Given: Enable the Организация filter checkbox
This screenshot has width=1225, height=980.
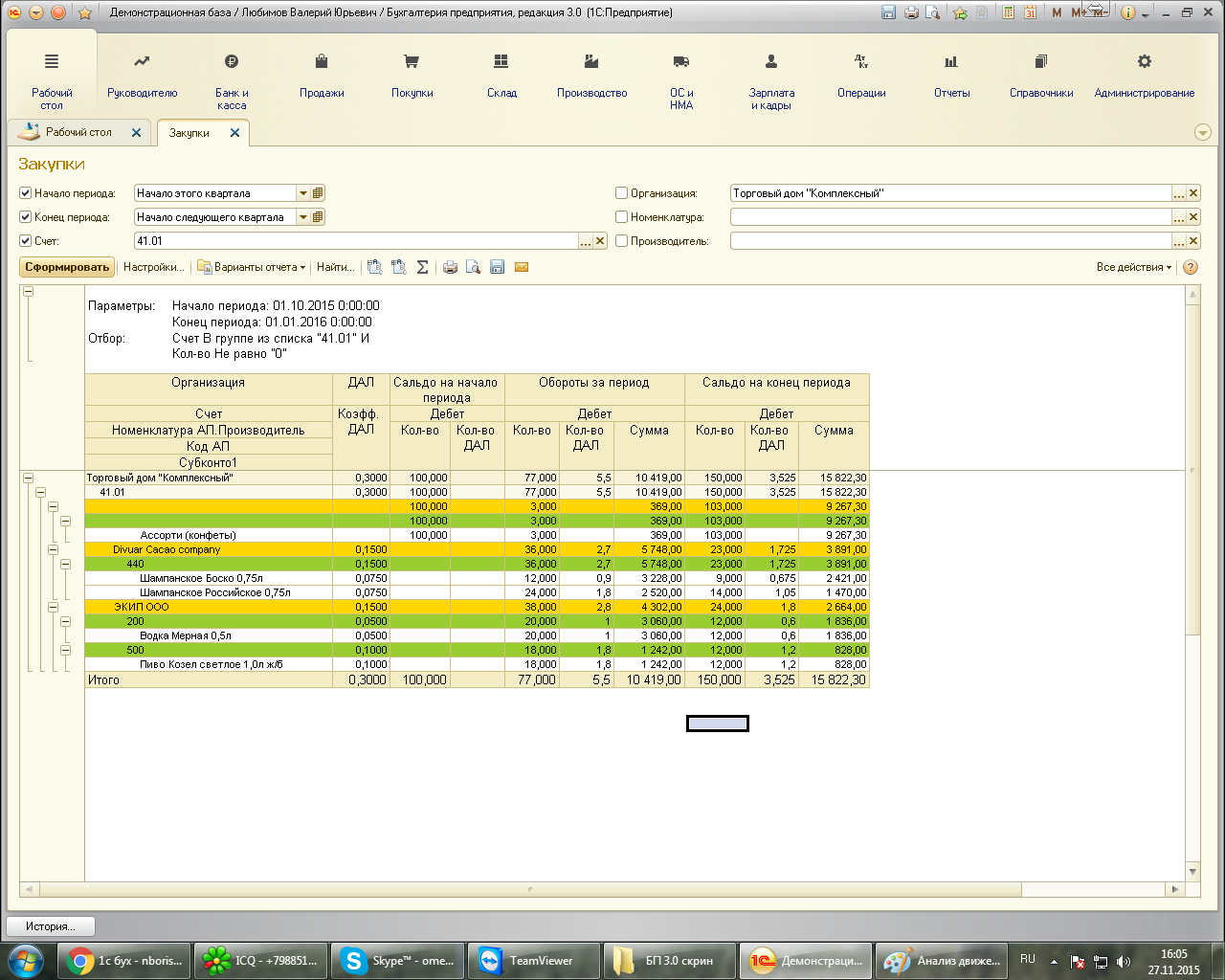Looking at the screenshot, I should (x=621, y=193).
